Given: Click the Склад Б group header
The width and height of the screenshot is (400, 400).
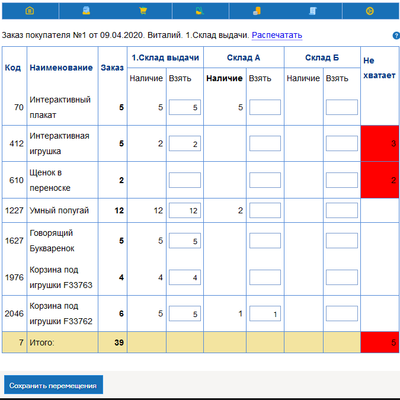Looking at the screenshot, I should tap(322, 57).
